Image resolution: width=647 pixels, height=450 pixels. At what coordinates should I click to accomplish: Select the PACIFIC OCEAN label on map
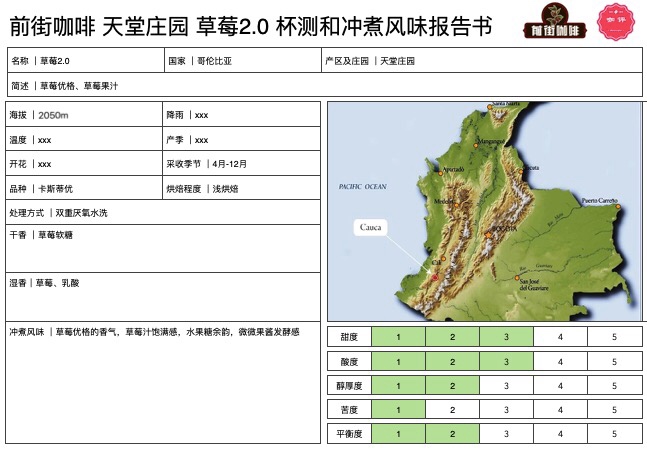pyautogui.click(x=362, y=187)
